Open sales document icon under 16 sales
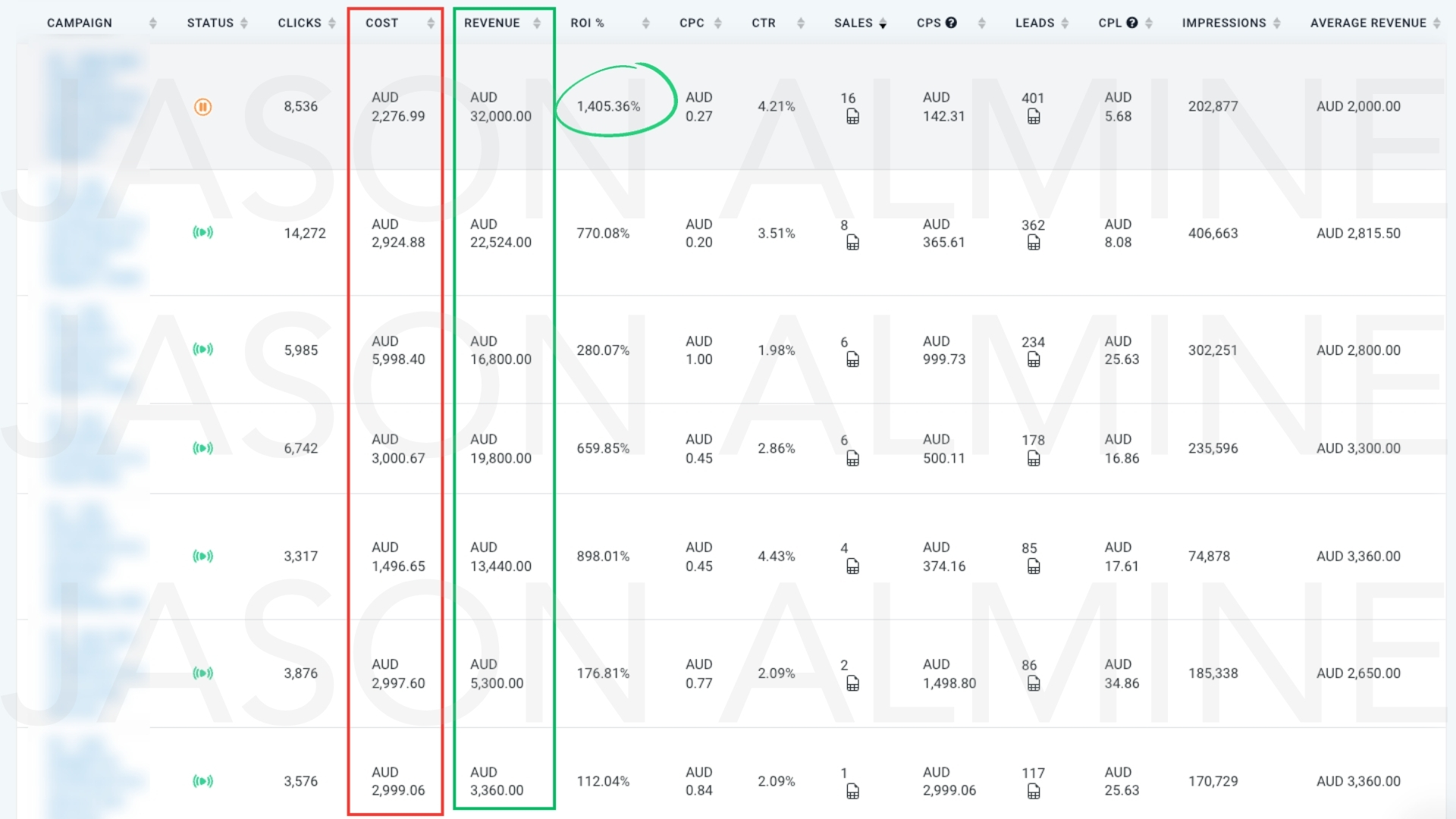This screenshot has height=819, width=1456. pos(852,117)
